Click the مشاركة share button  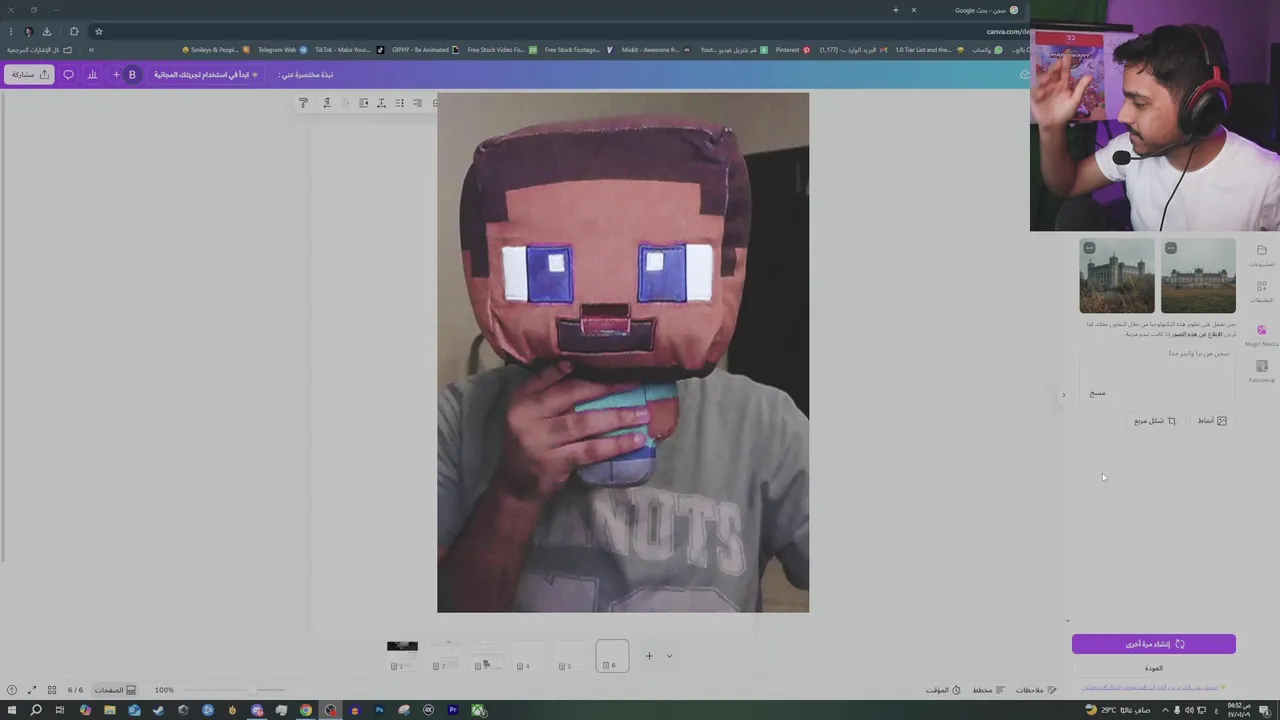pos(30,75)
